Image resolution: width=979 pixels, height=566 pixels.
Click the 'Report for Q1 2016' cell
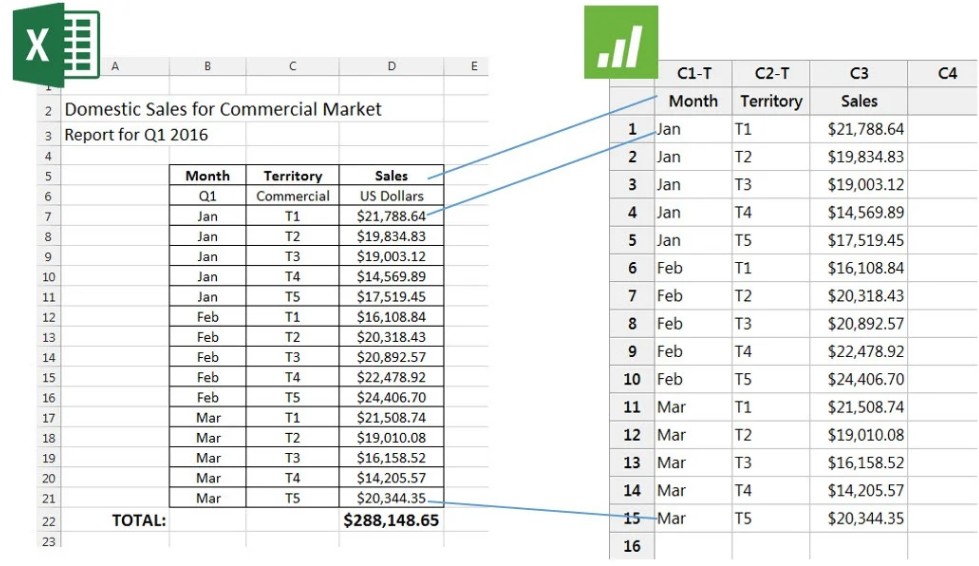(x=136, y=135)
